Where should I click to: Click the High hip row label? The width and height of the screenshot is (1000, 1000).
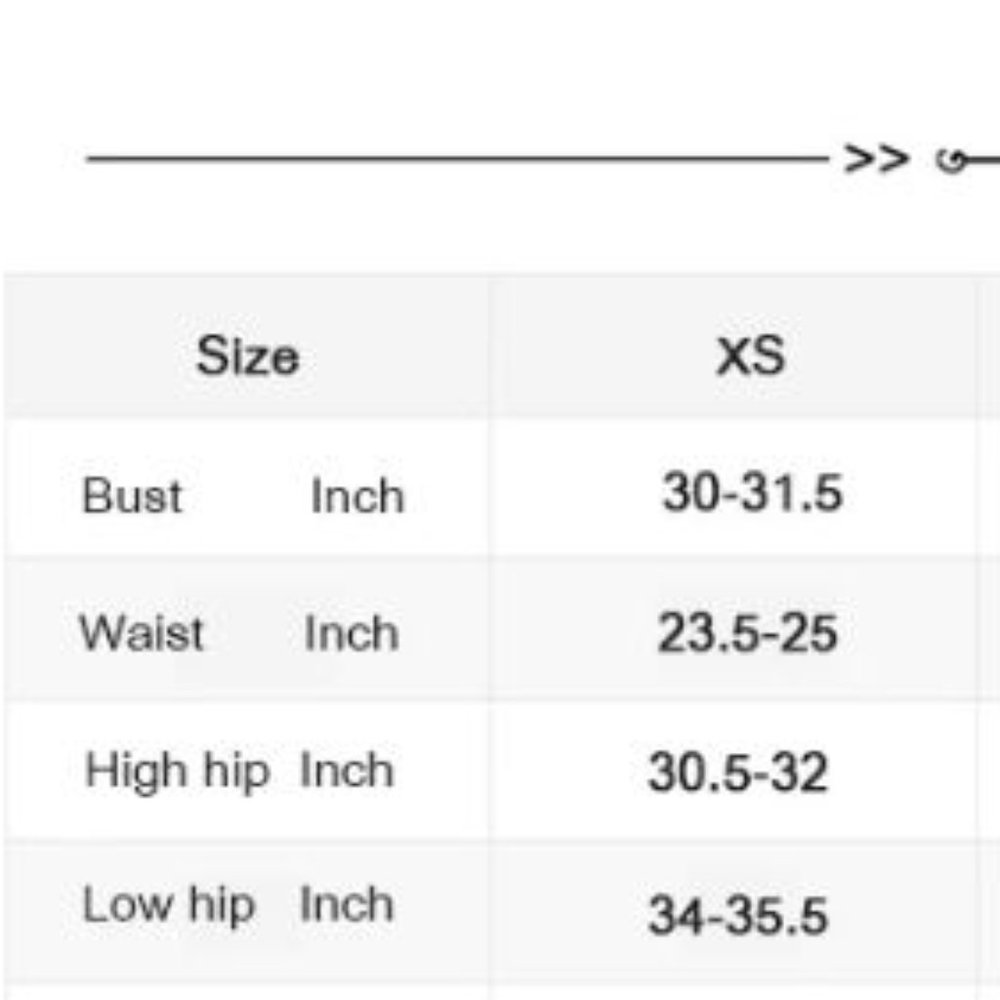(x=177, y=771)
